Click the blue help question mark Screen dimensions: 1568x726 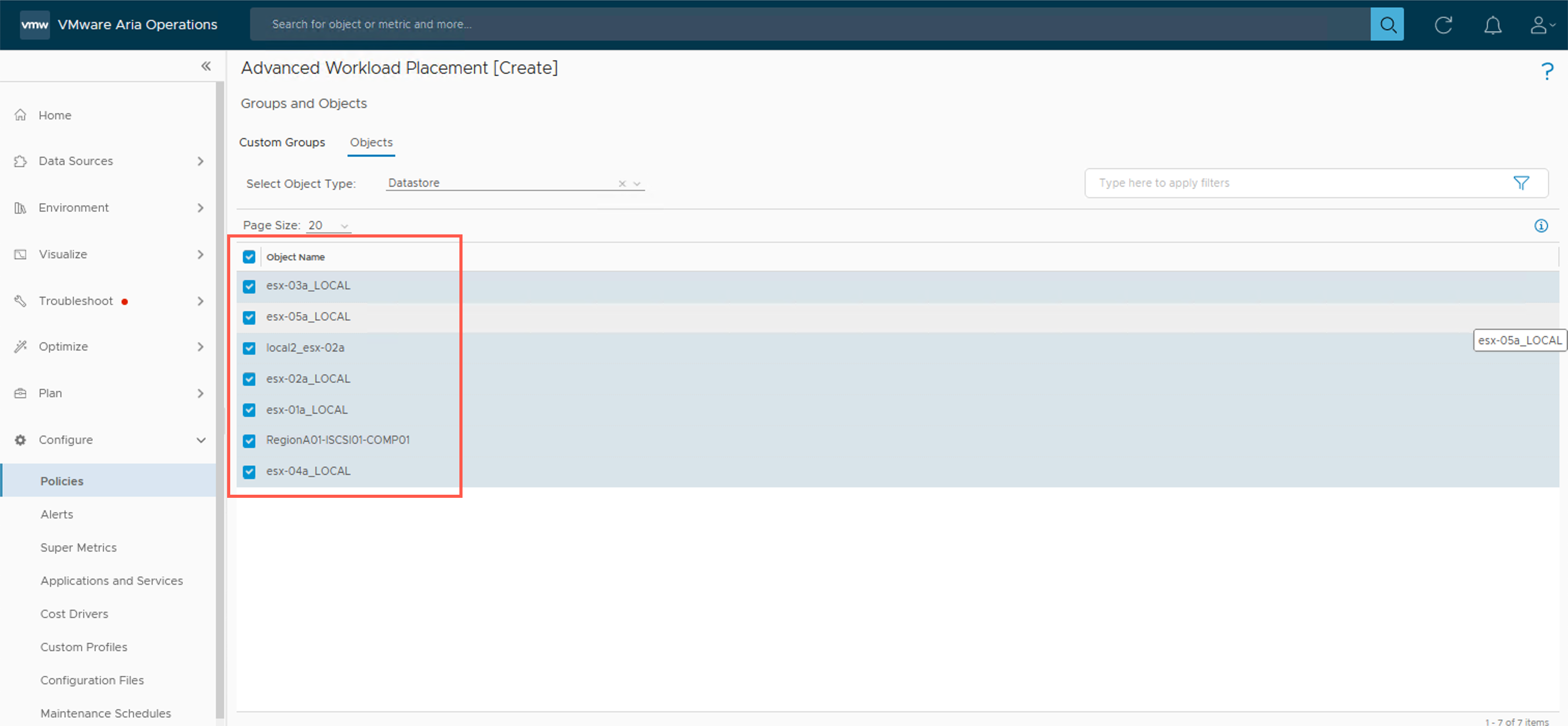point(1547,71)
